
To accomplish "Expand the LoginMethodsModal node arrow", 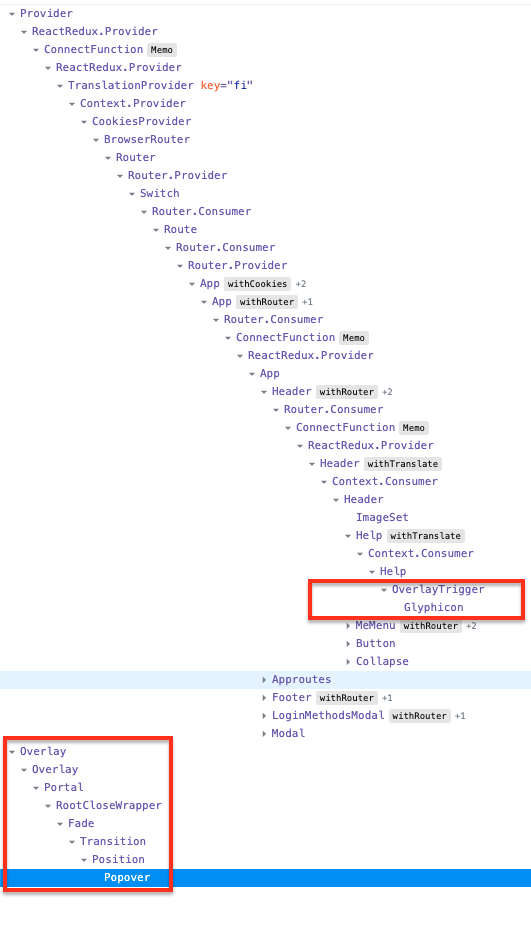I will [264, 716].
